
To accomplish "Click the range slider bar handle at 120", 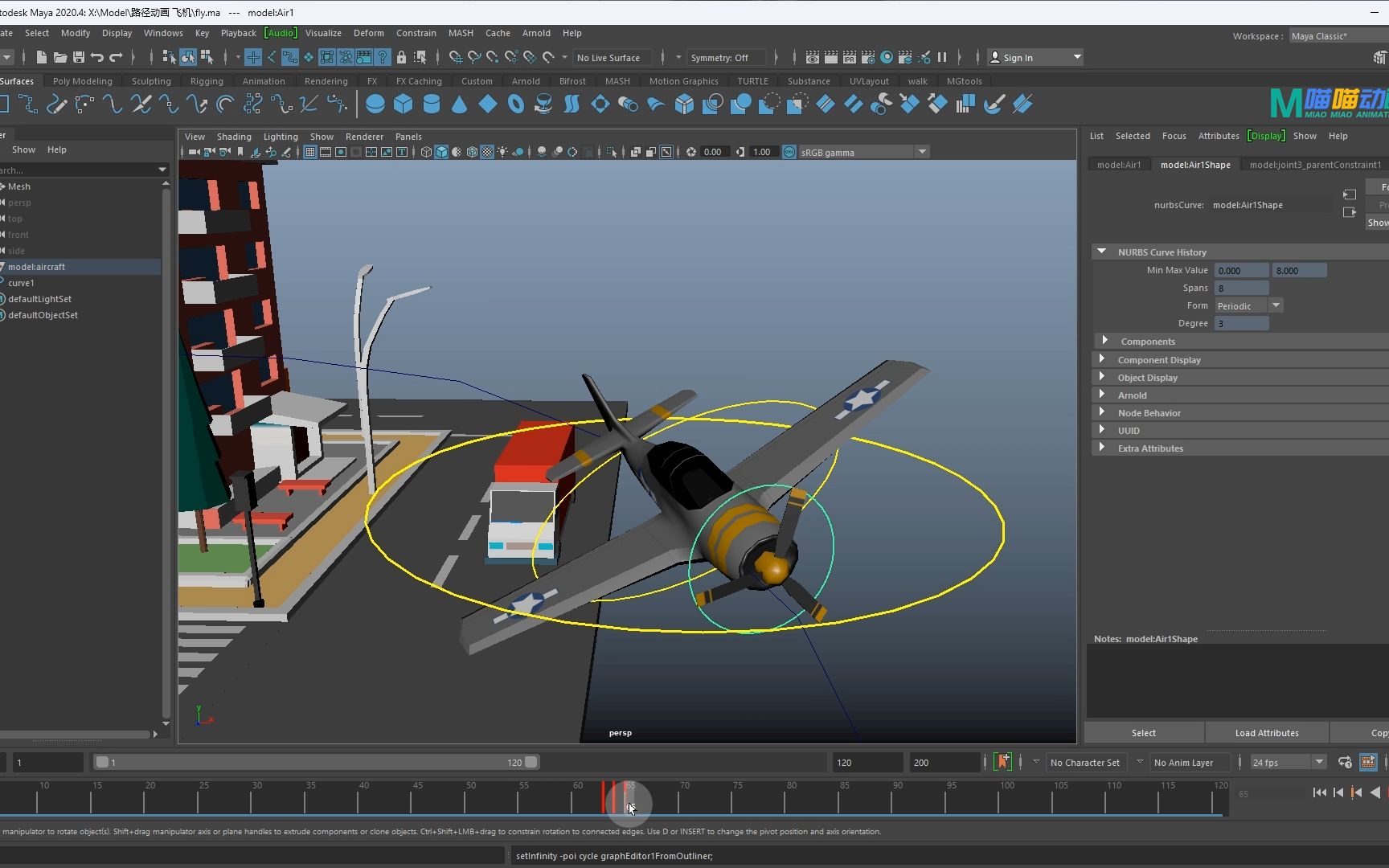I will point(531,762).
